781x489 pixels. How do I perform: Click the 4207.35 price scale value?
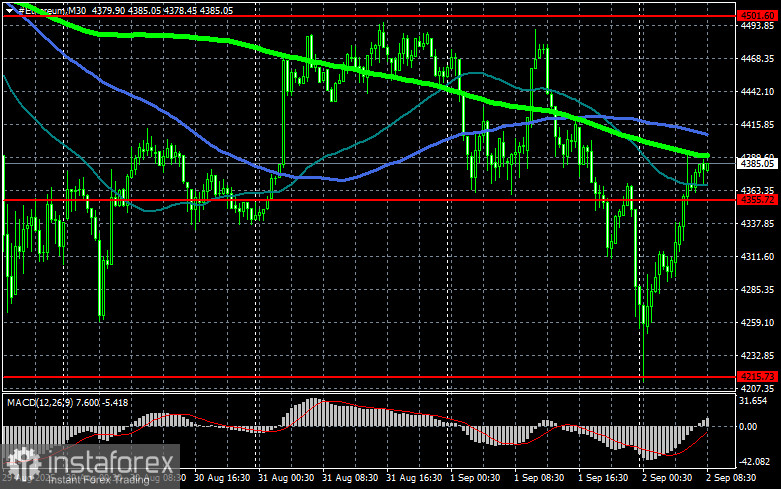[x=758, y=388]
